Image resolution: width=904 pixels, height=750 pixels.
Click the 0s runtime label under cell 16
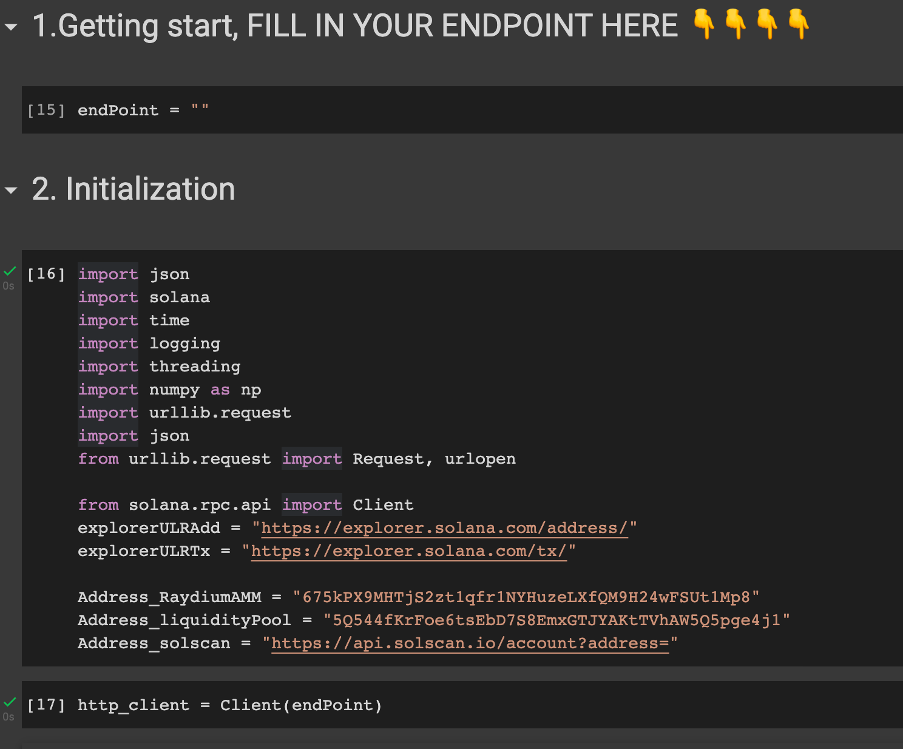(x=8, y=286)
